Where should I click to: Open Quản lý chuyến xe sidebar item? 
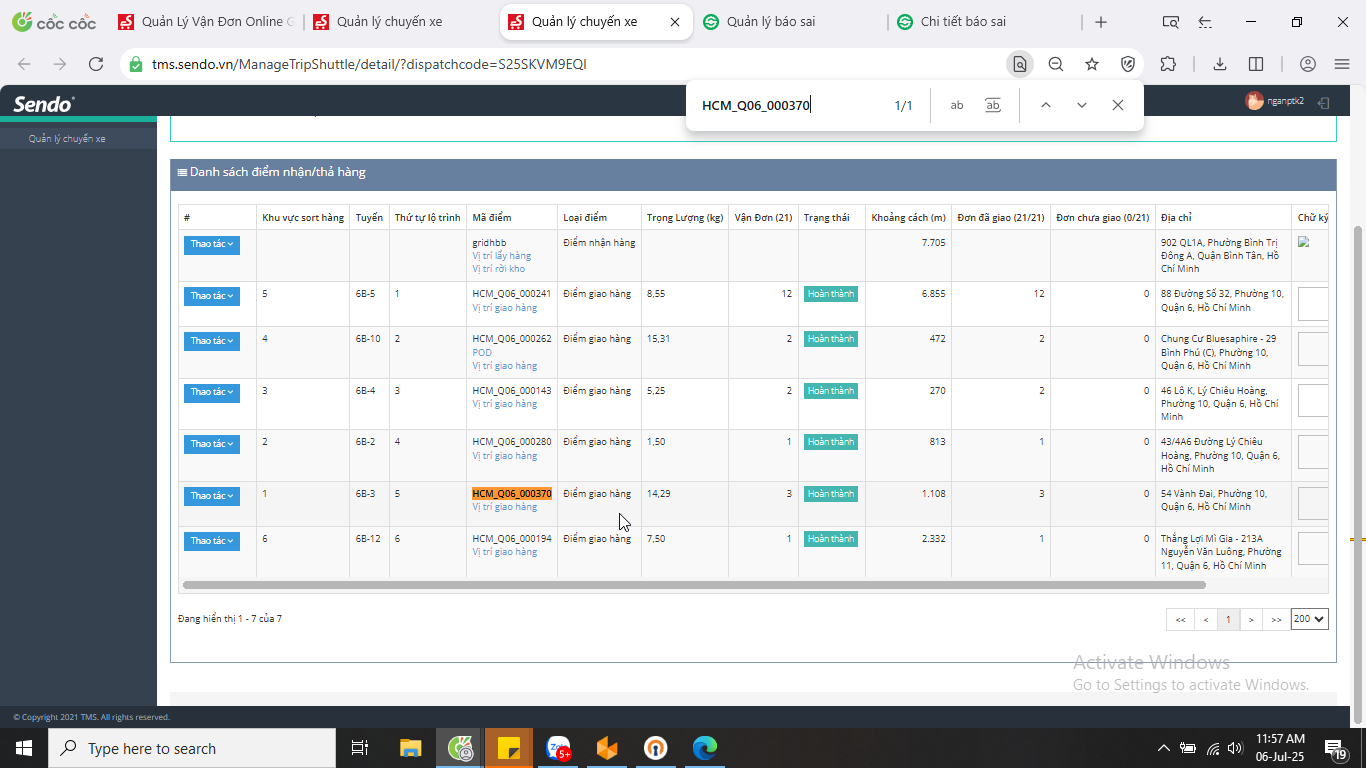tap(67, 139)
